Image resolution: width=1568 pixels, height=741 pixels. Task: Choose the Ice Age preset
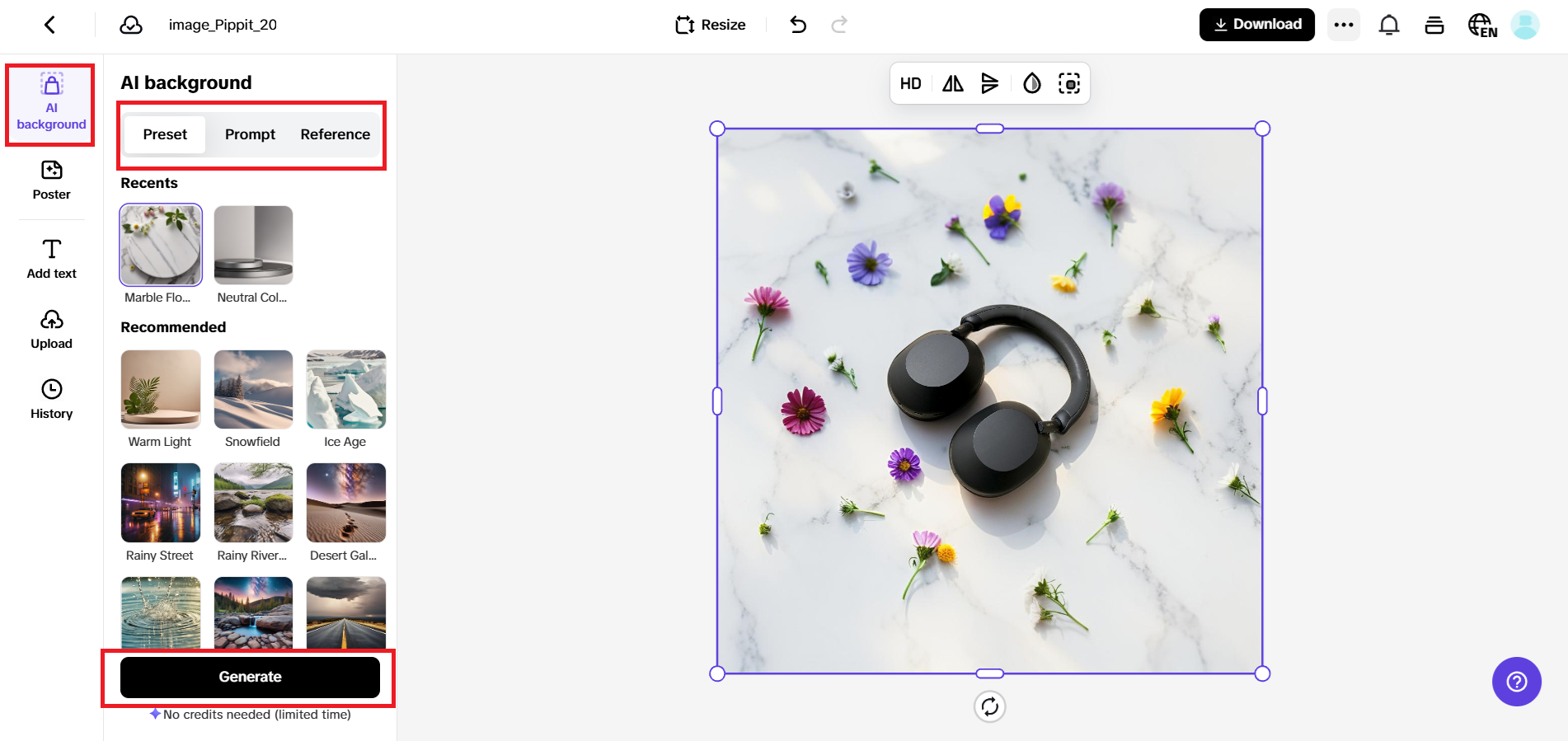[x=346, y=389]
